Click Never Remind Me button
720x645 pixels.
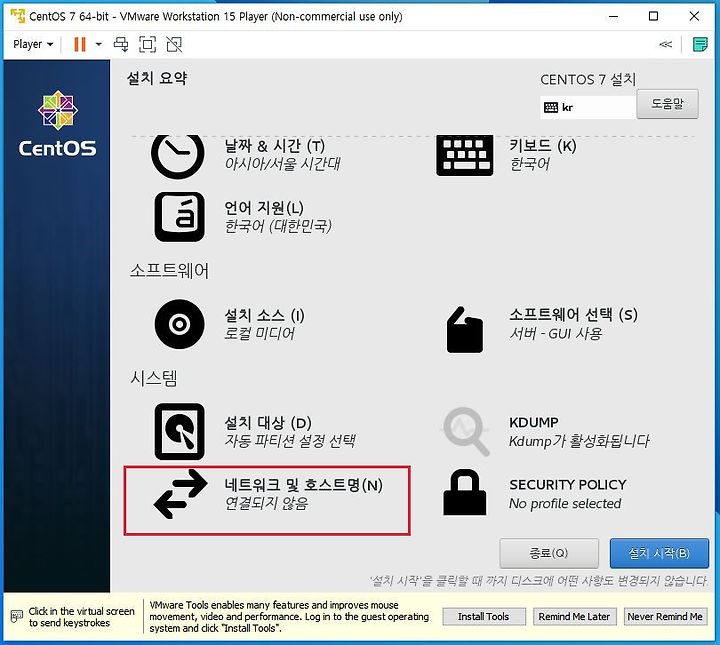point(665,617)
